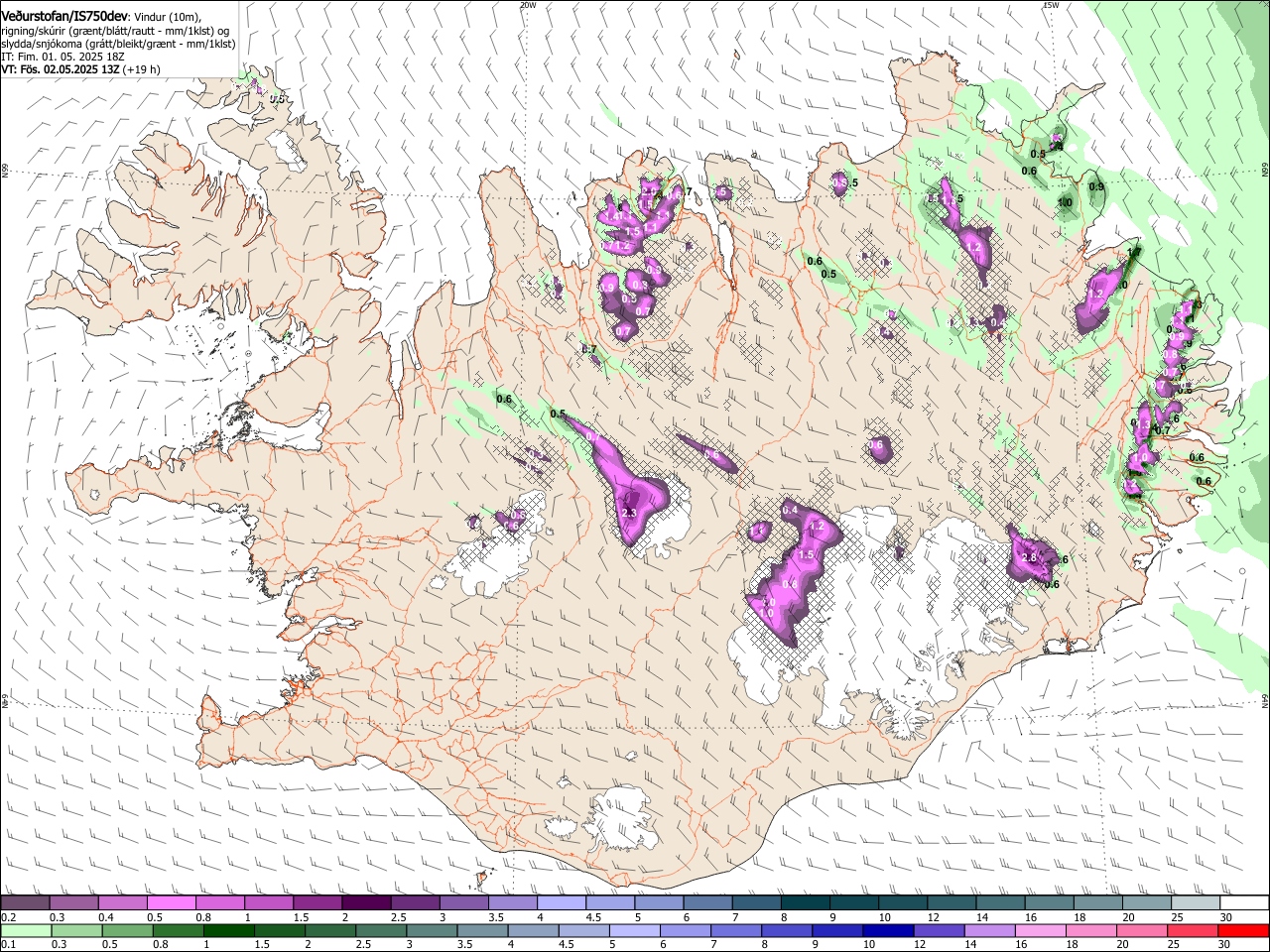Click the upper legend swatch starting at 0.2
This screenshot has height=952, width=1270.
[25, 903]
